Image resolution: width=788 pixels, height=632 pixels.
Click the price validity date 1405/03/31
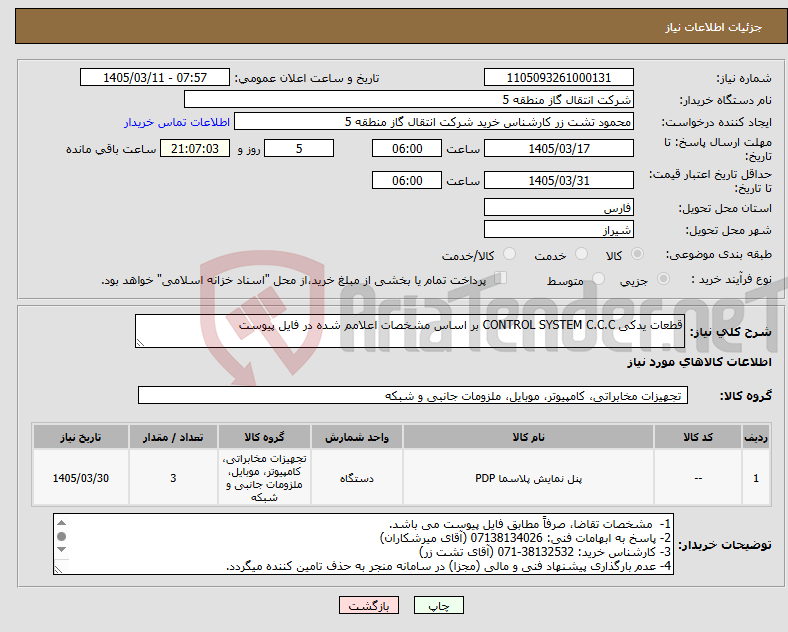[558, 180]
